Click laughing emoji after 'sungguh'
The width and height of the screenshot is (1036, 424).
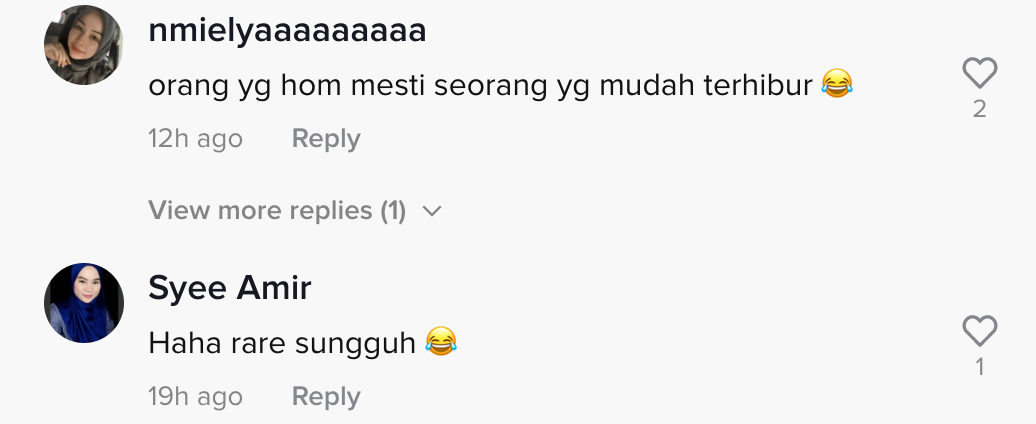(441, 344)
